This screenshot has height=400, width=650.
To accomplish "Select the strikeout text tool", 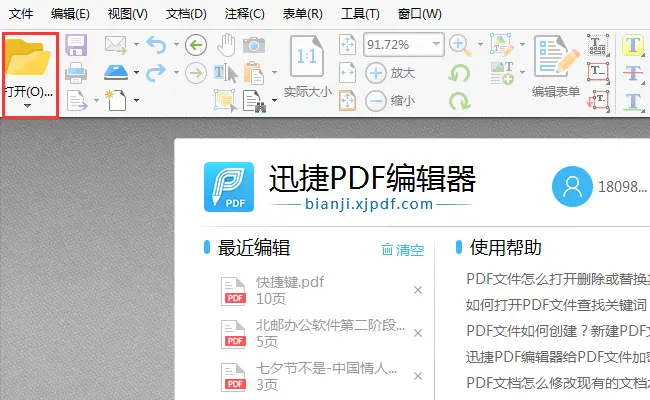I will 633,73.
